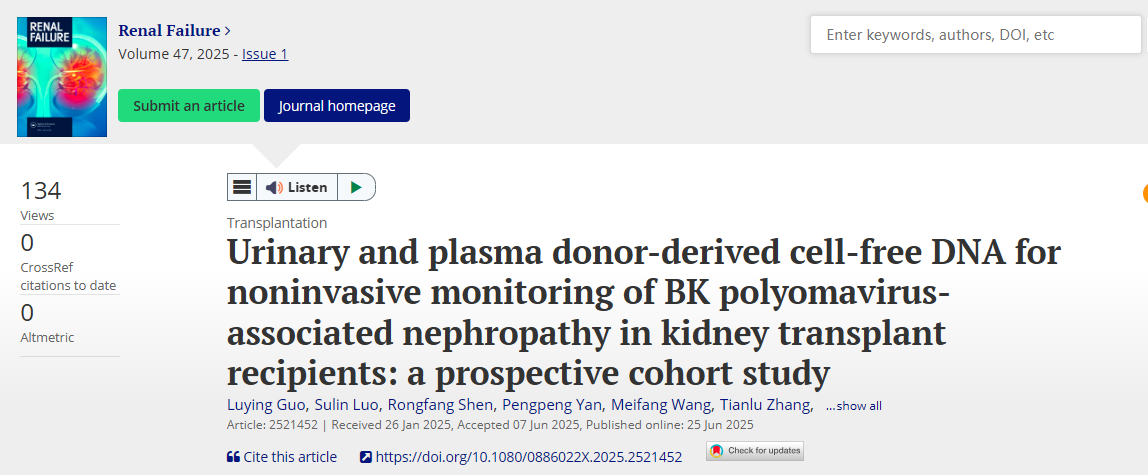The width and height of the screenshot is (1148, 475).
Task: Focus the keyword search field
Action: 975,35
